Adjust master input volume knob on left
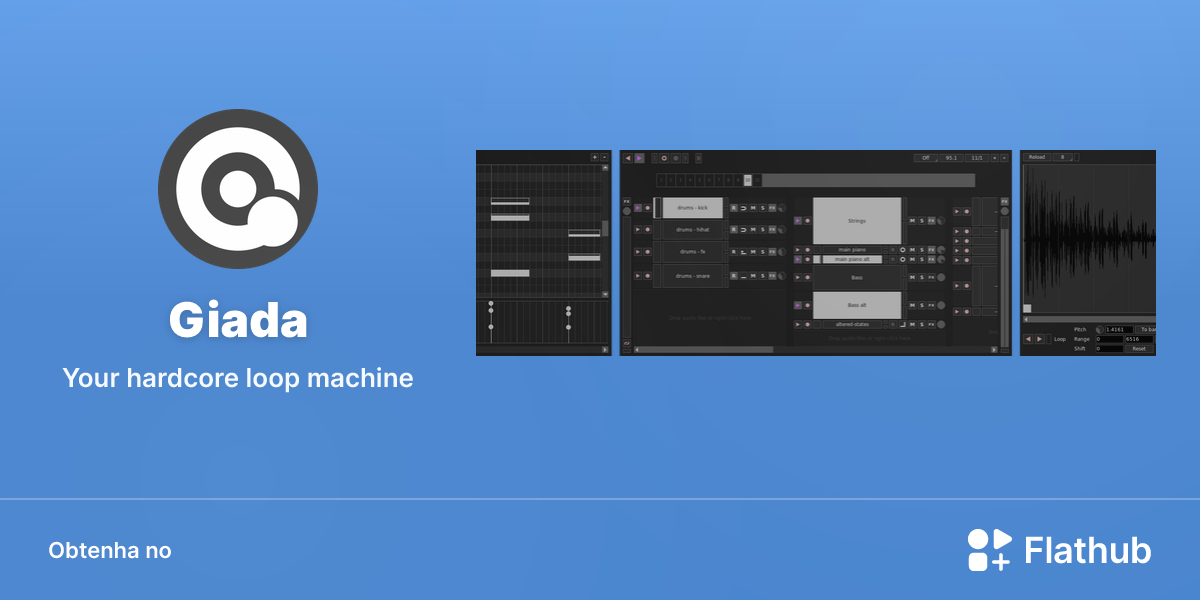 coord(626,211)
